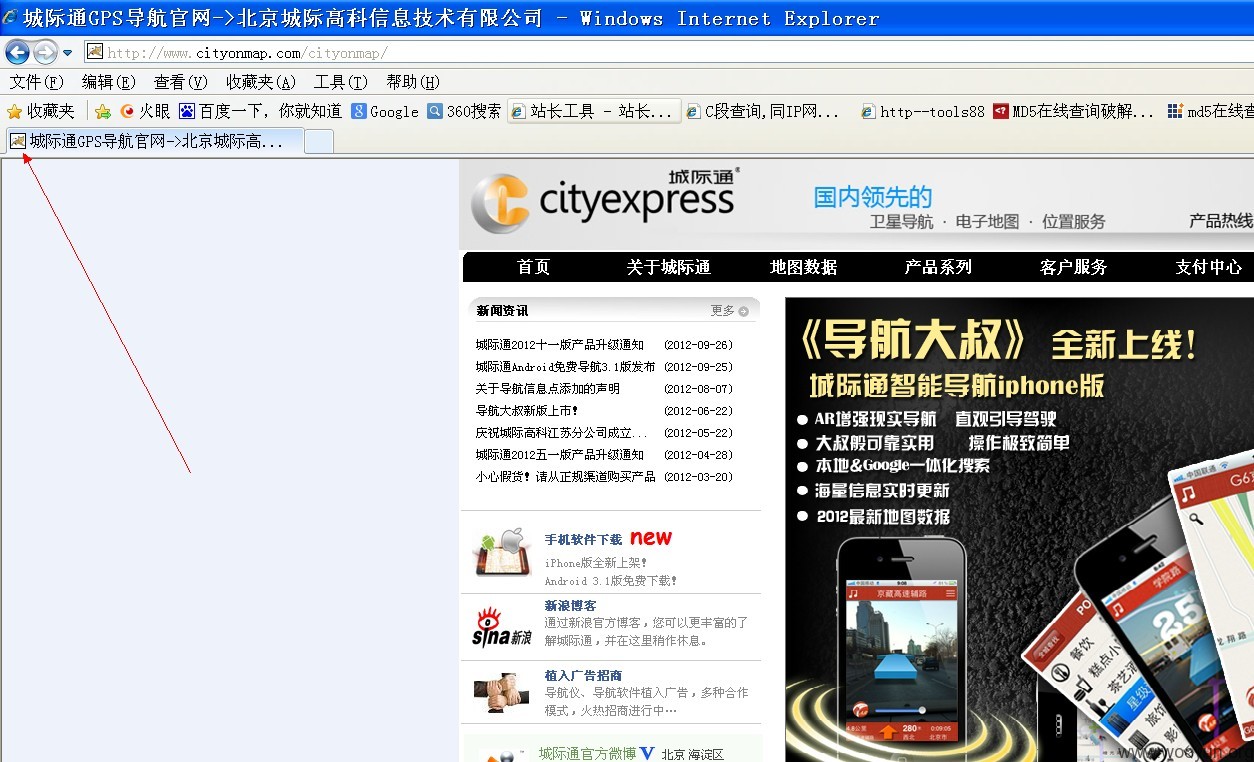This screenshot has height=762, width=1254.
Task: Click the page icon in the address bar
Action: (95, 52)
